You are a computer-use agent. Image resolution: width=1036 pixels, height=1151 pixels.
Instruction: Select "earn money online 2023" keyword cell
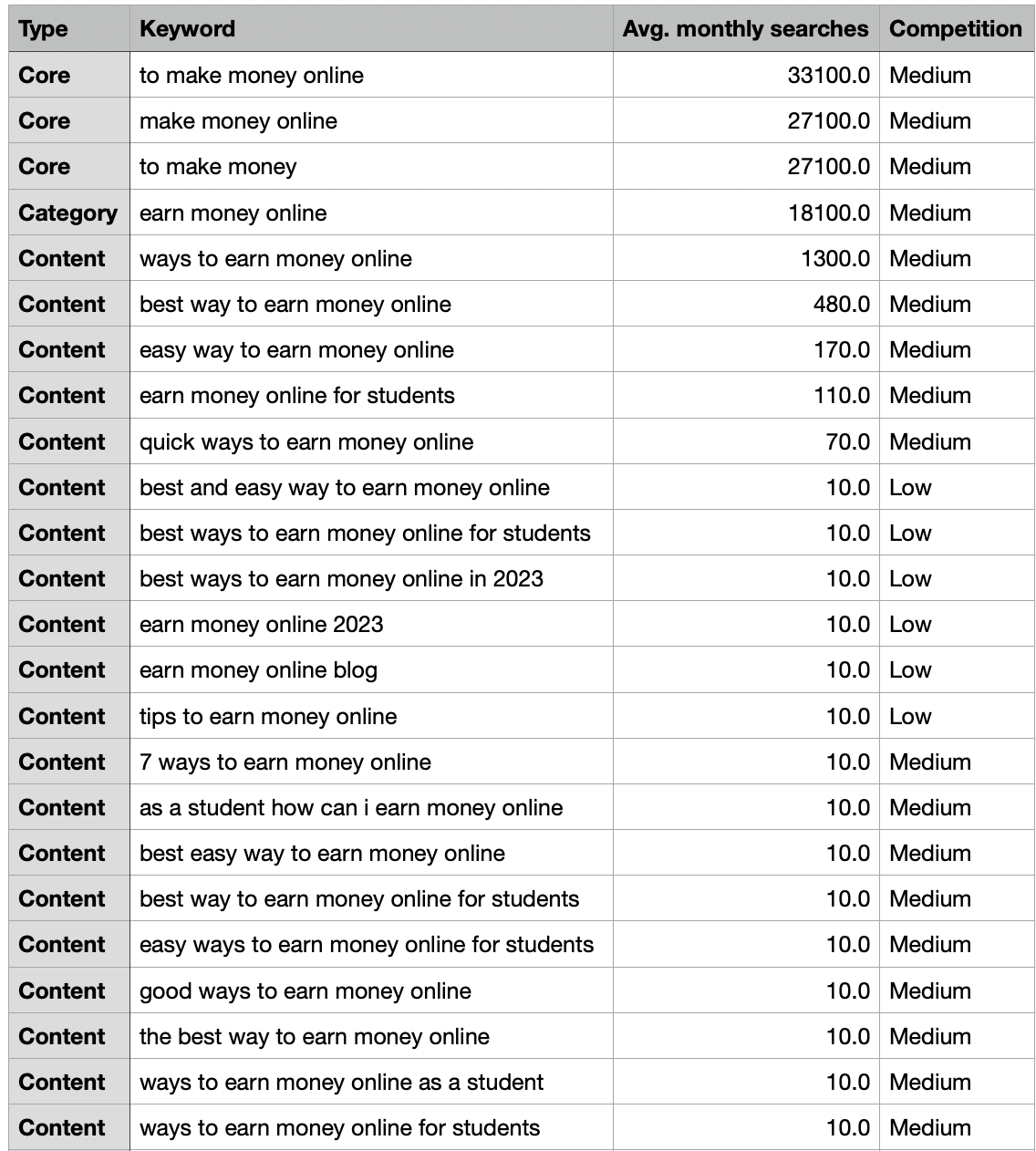click(x=262, y=625)
